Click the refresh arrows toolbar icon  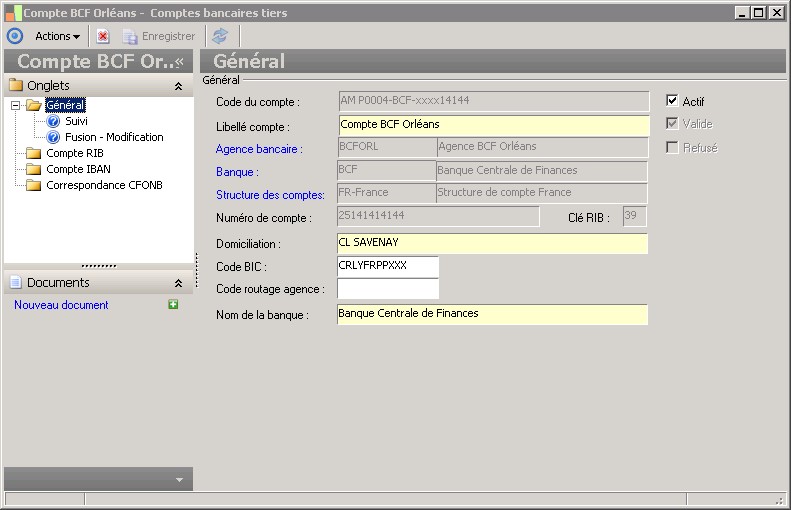coord(220,36)
